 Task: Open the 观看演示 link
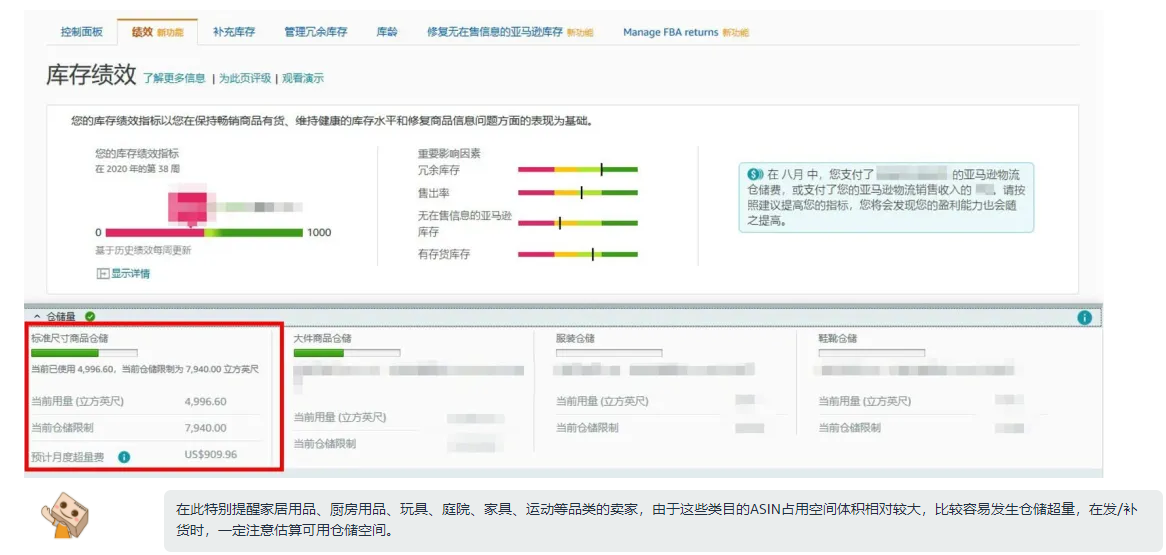tap(303, 78)
